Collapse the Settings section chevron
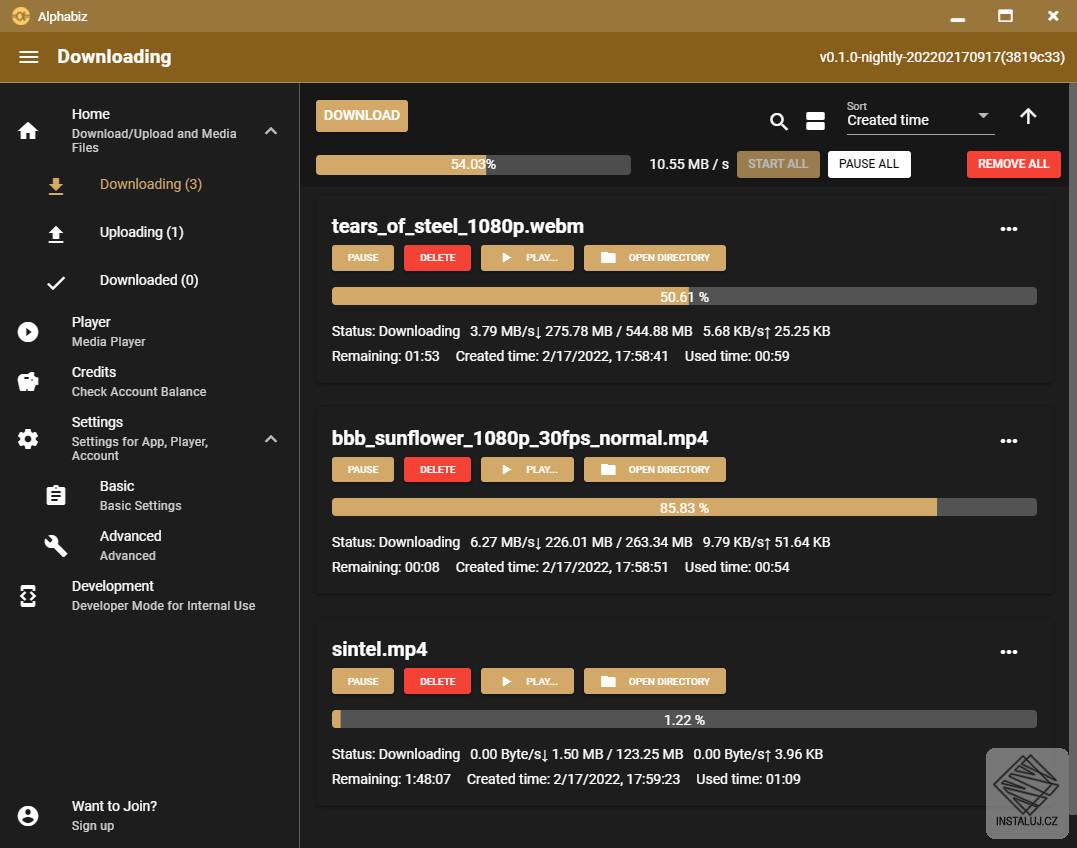1077x848 pixels. [271, 439]
